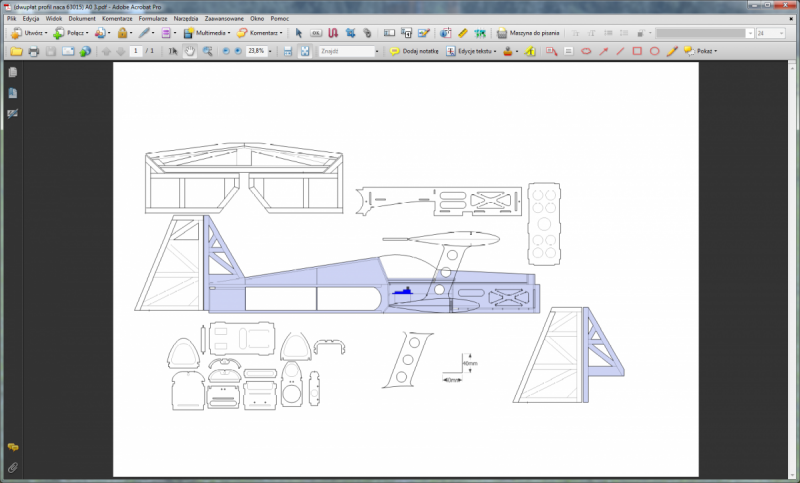Pick the red Oval drawing tool

coord(654,50)
